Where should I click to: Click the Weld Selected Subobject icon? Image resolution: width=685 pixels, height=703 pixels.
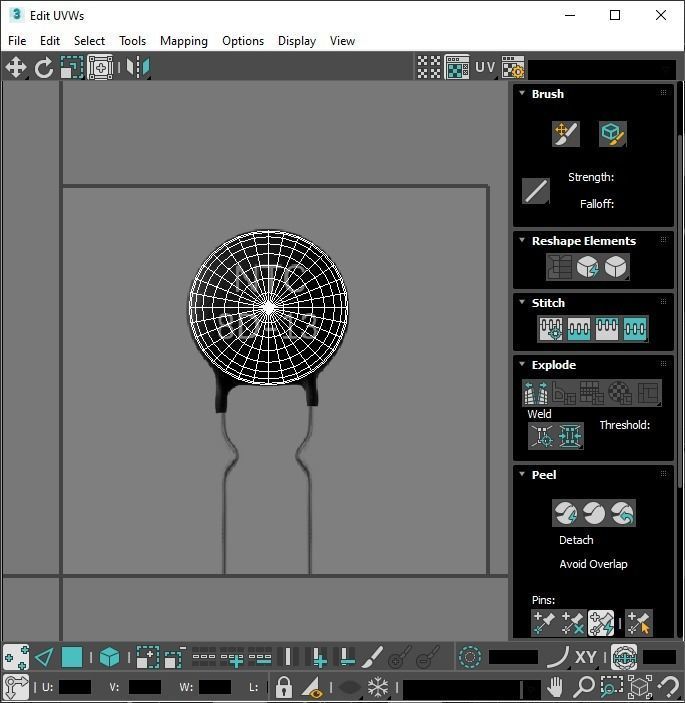pyautogui.click(x=570, y=436)
